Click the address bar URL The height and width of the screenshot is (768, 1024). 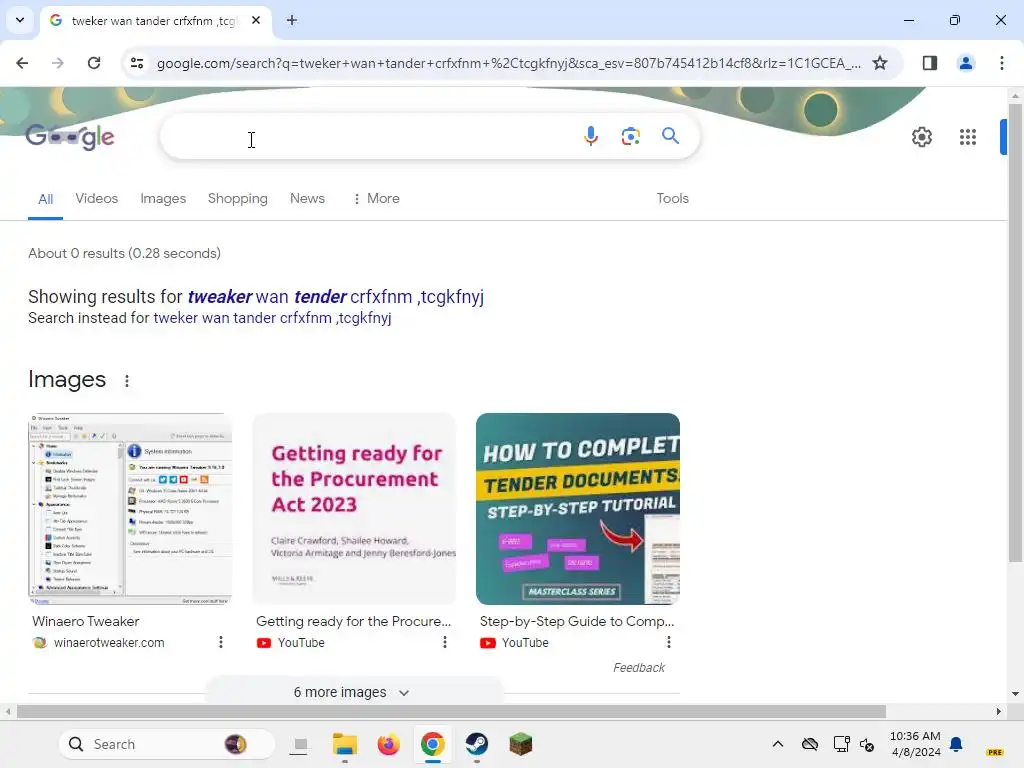click(x=509, y=63)
